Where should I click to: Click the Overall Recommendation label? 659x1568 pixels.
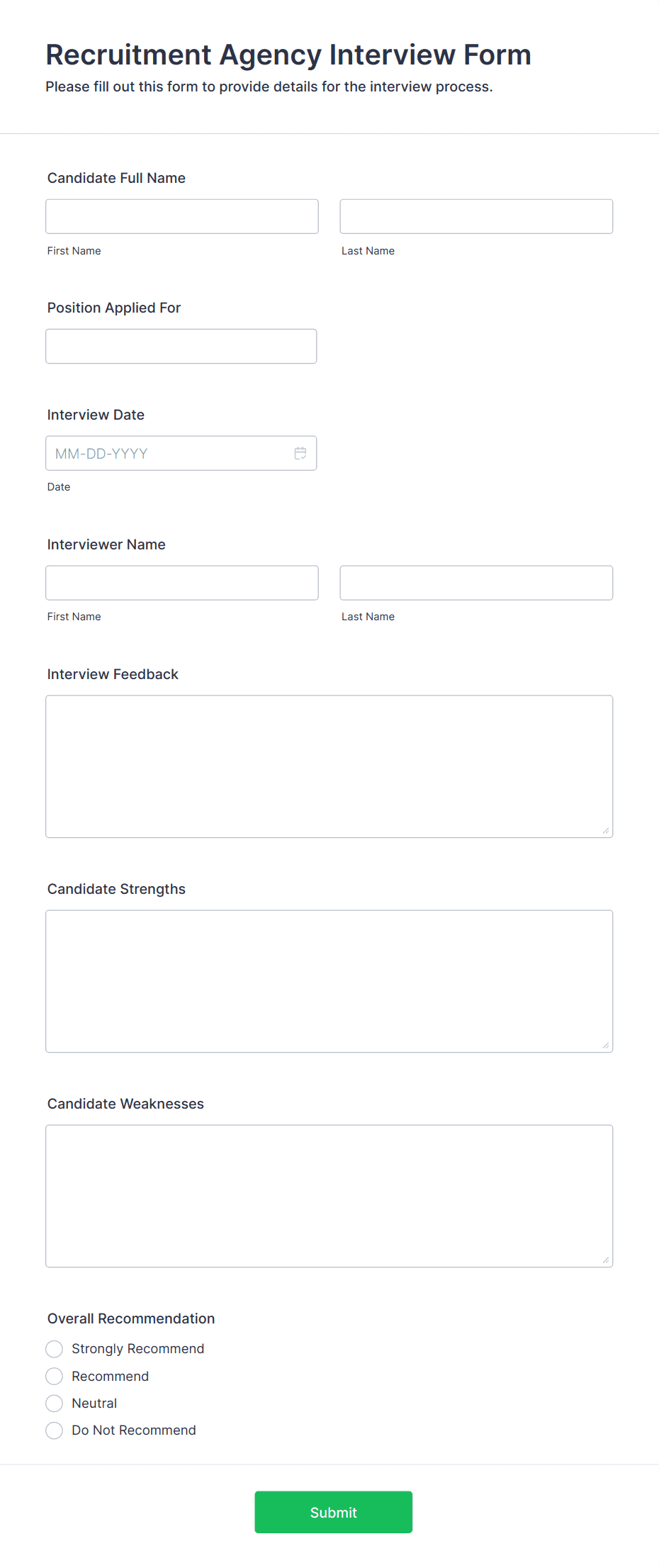point(131,1318)
